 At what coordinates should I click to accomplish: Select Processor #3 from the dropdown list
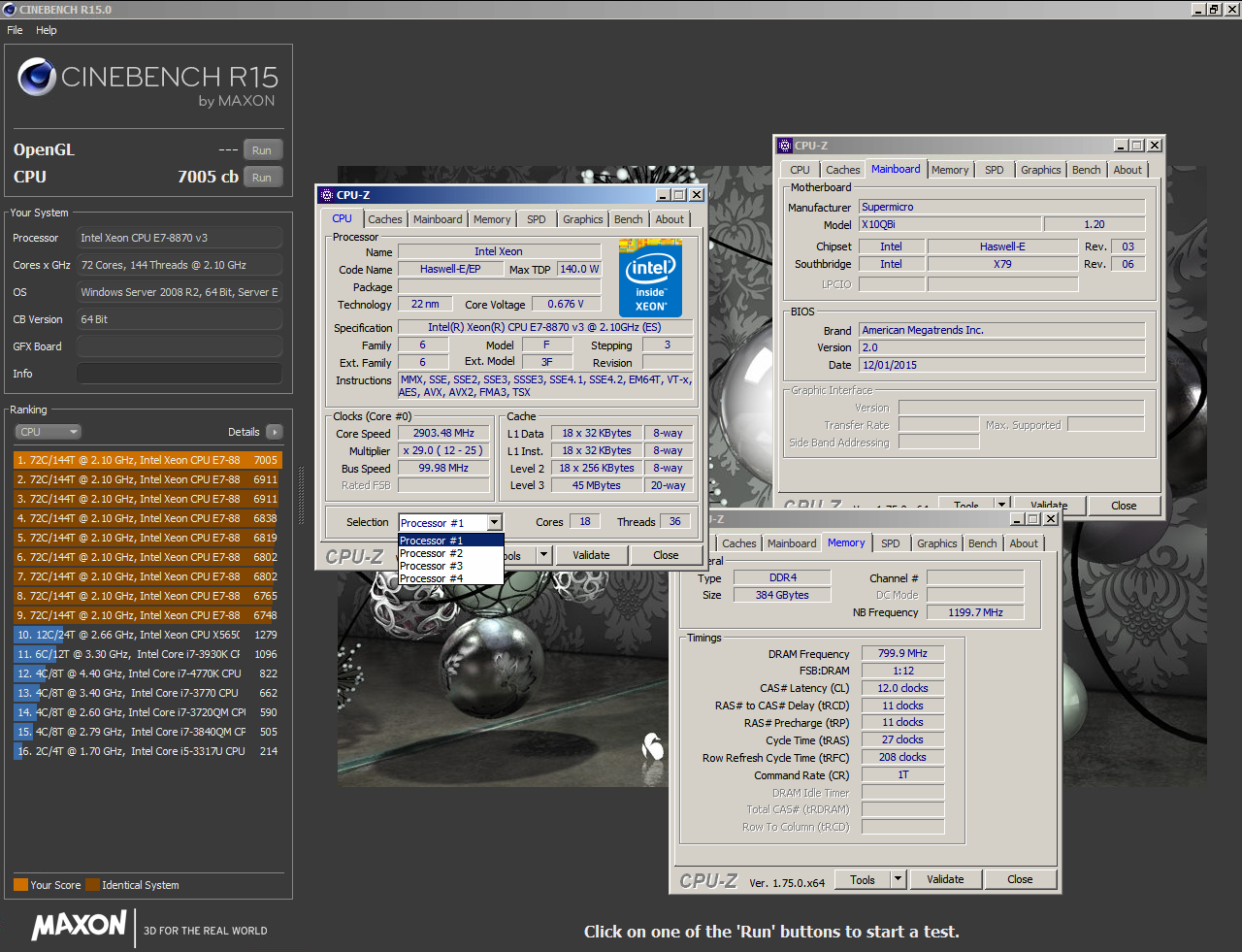(x=432, y=566)
